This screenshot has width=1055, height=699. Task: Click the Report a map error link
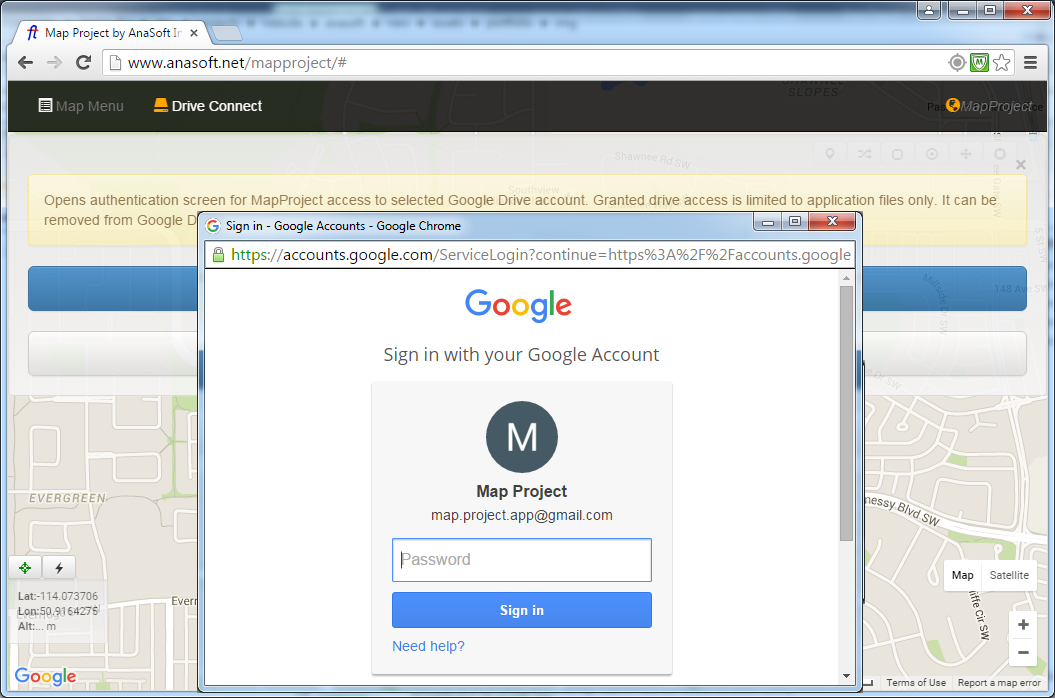[999, 683]
